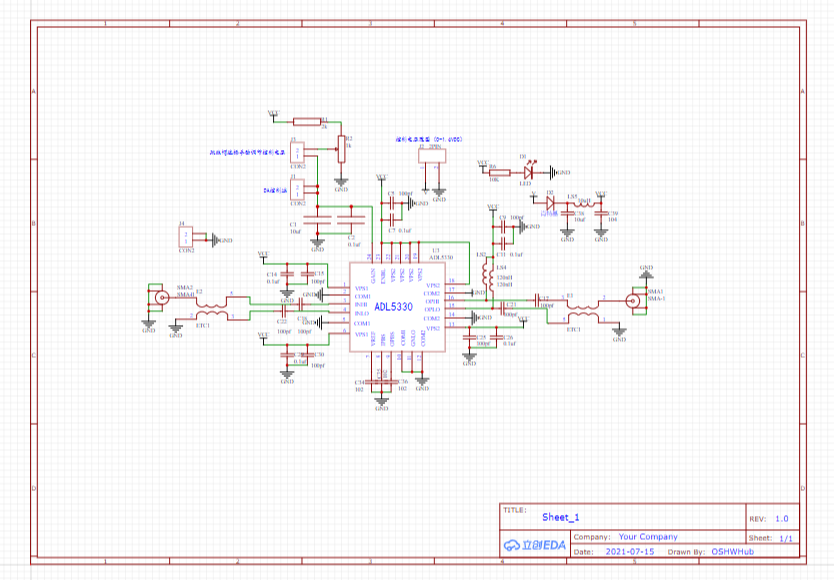This screenshot has height=580, width=834.
Task: Click capacitor C26 symbol
Action: click(496, 337)
